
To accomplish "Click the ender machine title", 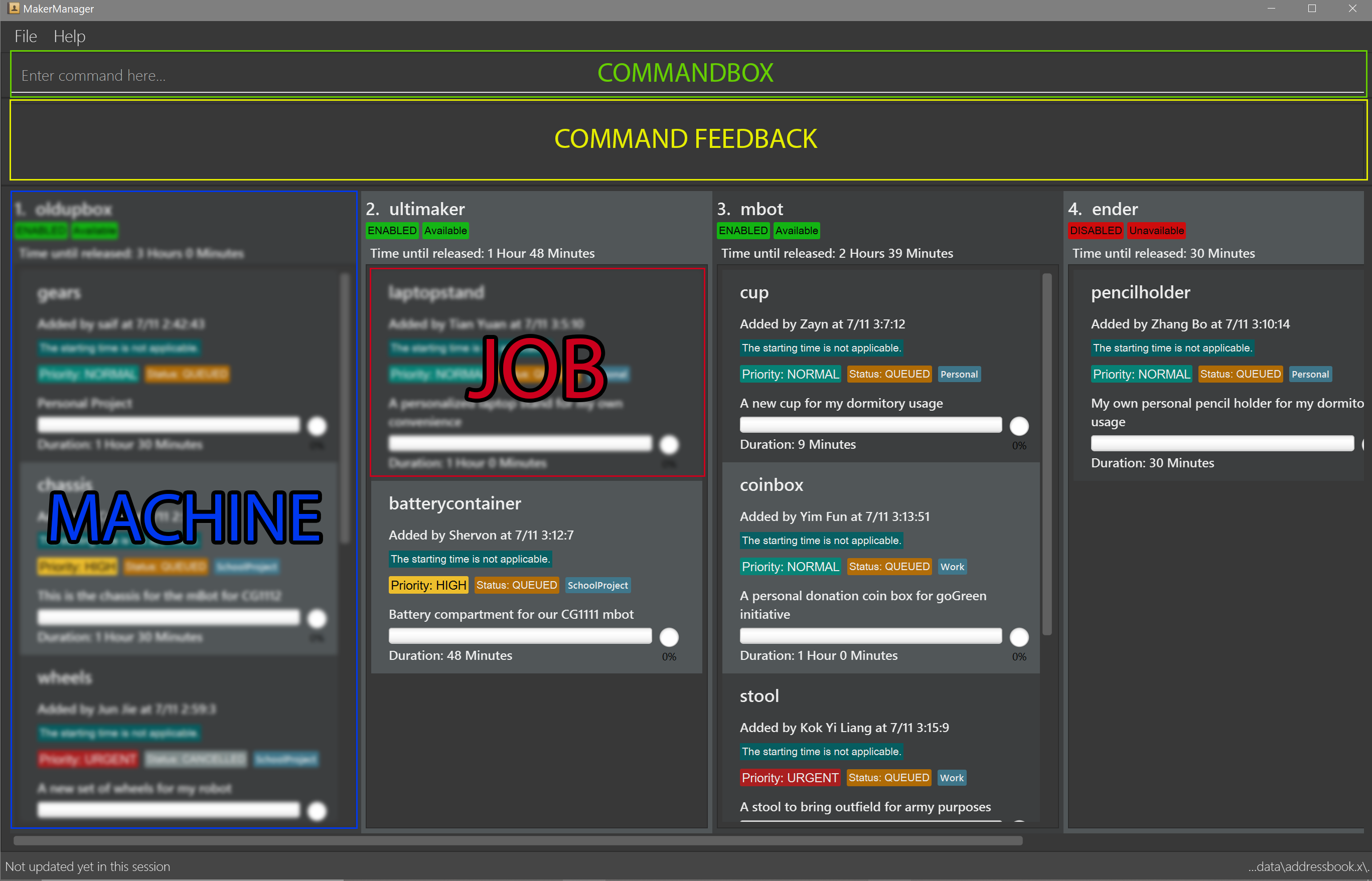I will (1115, 209).
